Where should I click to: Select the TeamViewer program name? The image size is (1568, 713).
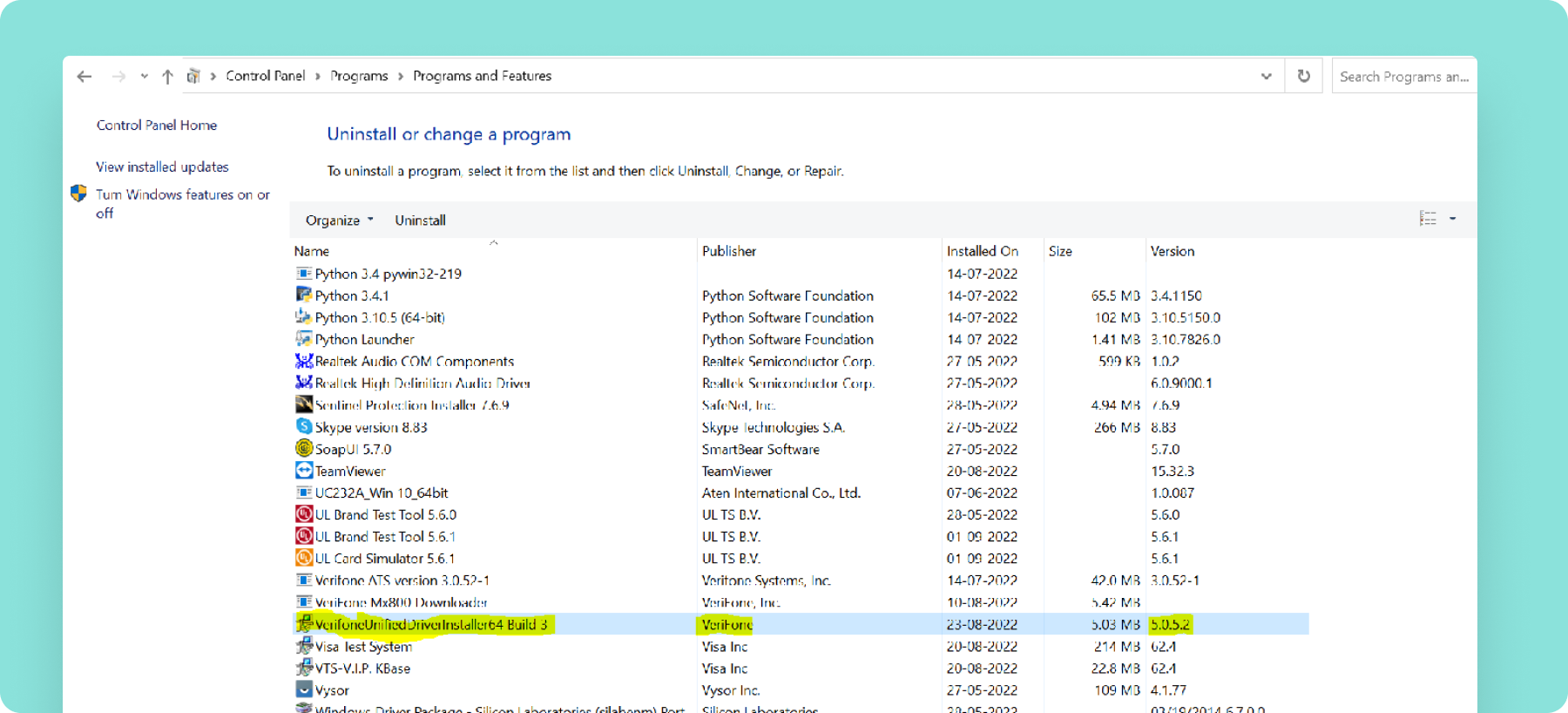click(350, 472)
